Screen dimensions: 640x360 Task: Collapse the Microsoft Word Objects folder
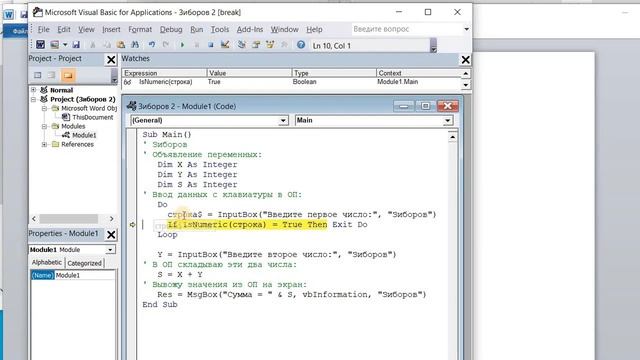tap(44, 109)
